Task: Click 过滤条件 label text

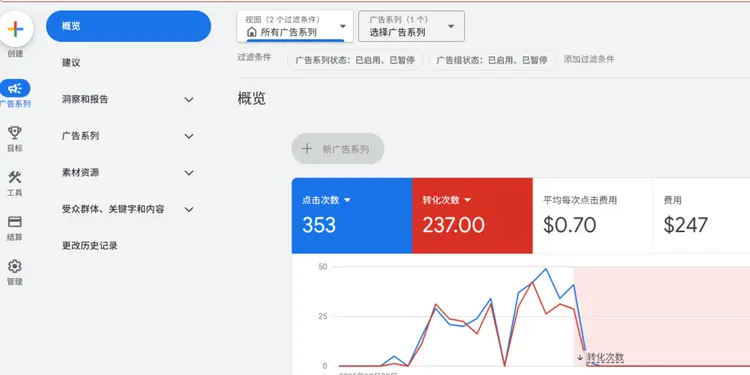Action: coord(254,57)
